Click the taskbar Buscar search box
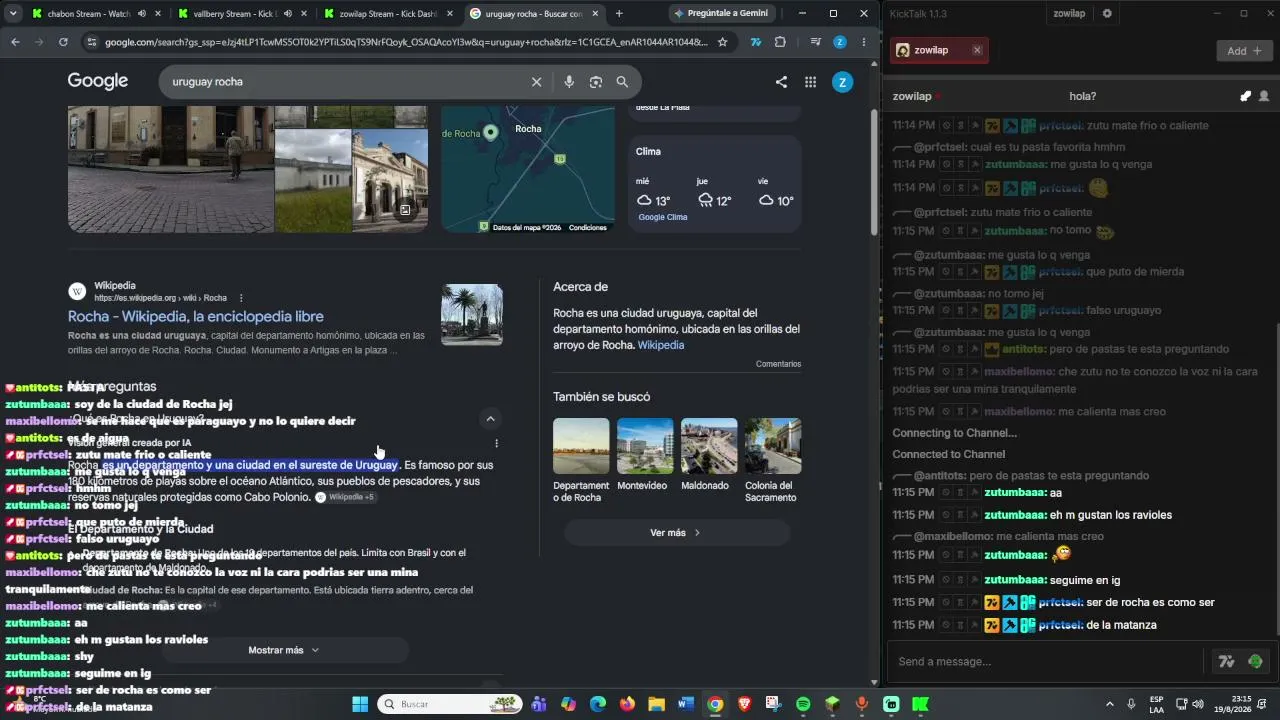Viewport: 1280px width, 720px height. tap(449, 704)
